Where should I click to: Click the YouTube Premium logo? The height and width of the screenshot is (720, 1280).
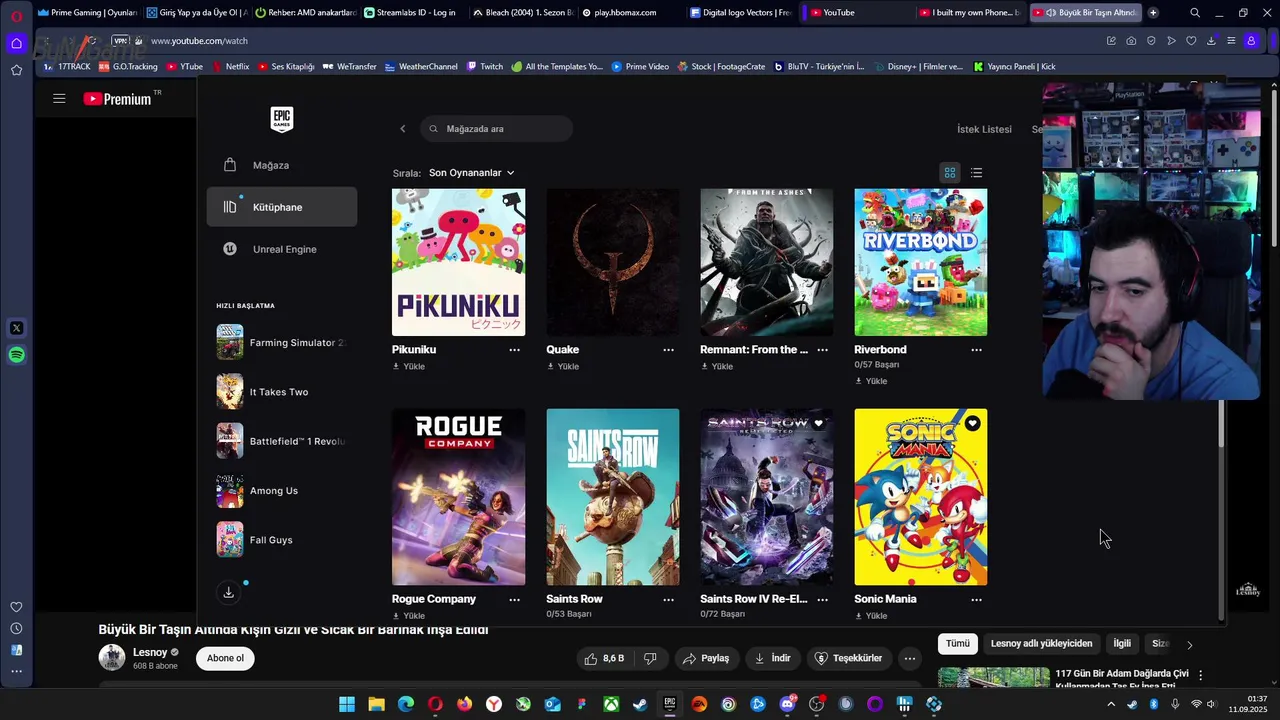pyautogui.click(x=117, y=98)
